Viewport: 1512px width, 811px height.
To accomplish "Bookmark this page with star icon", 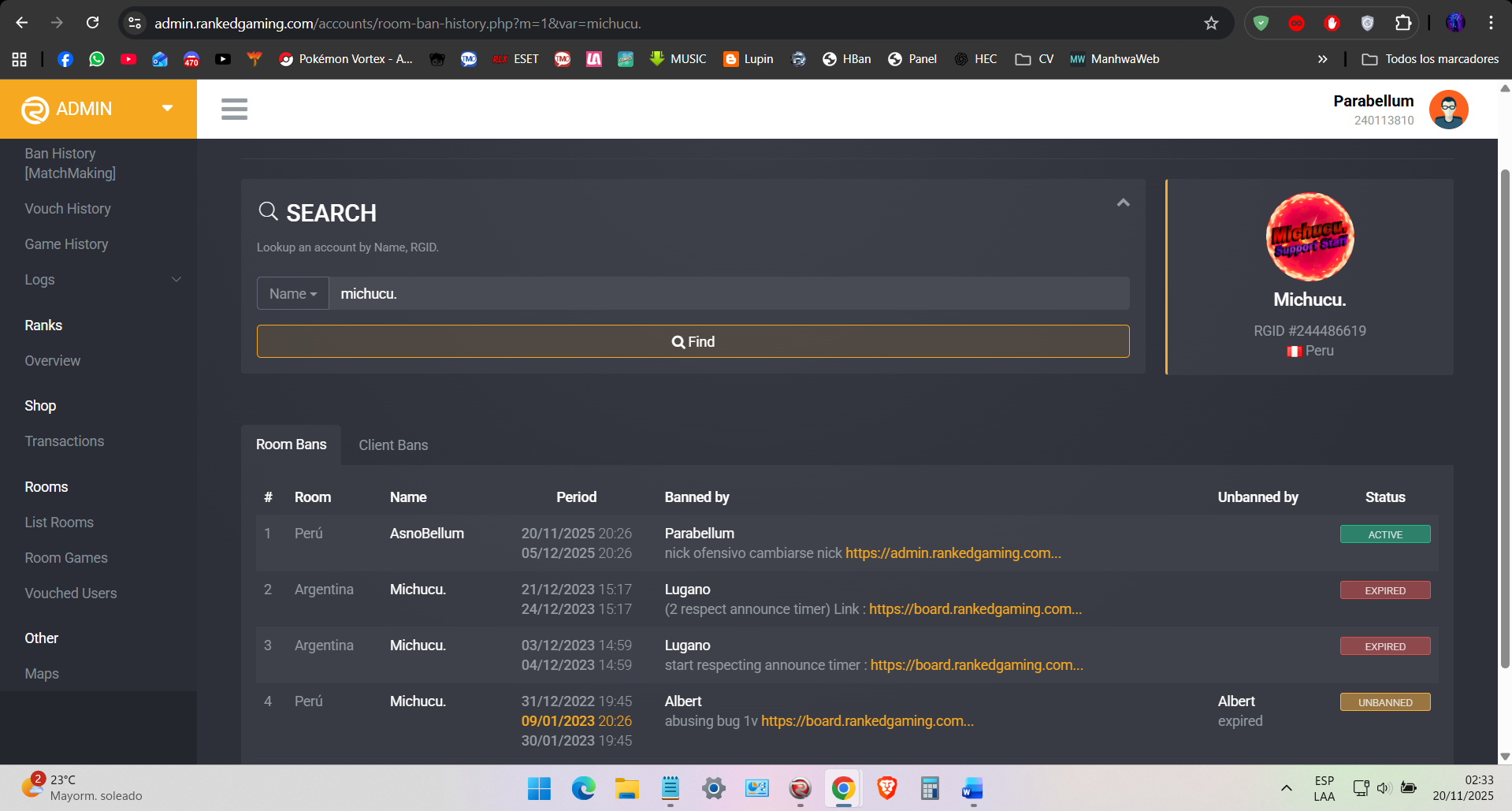I will tap(1211, 23).
